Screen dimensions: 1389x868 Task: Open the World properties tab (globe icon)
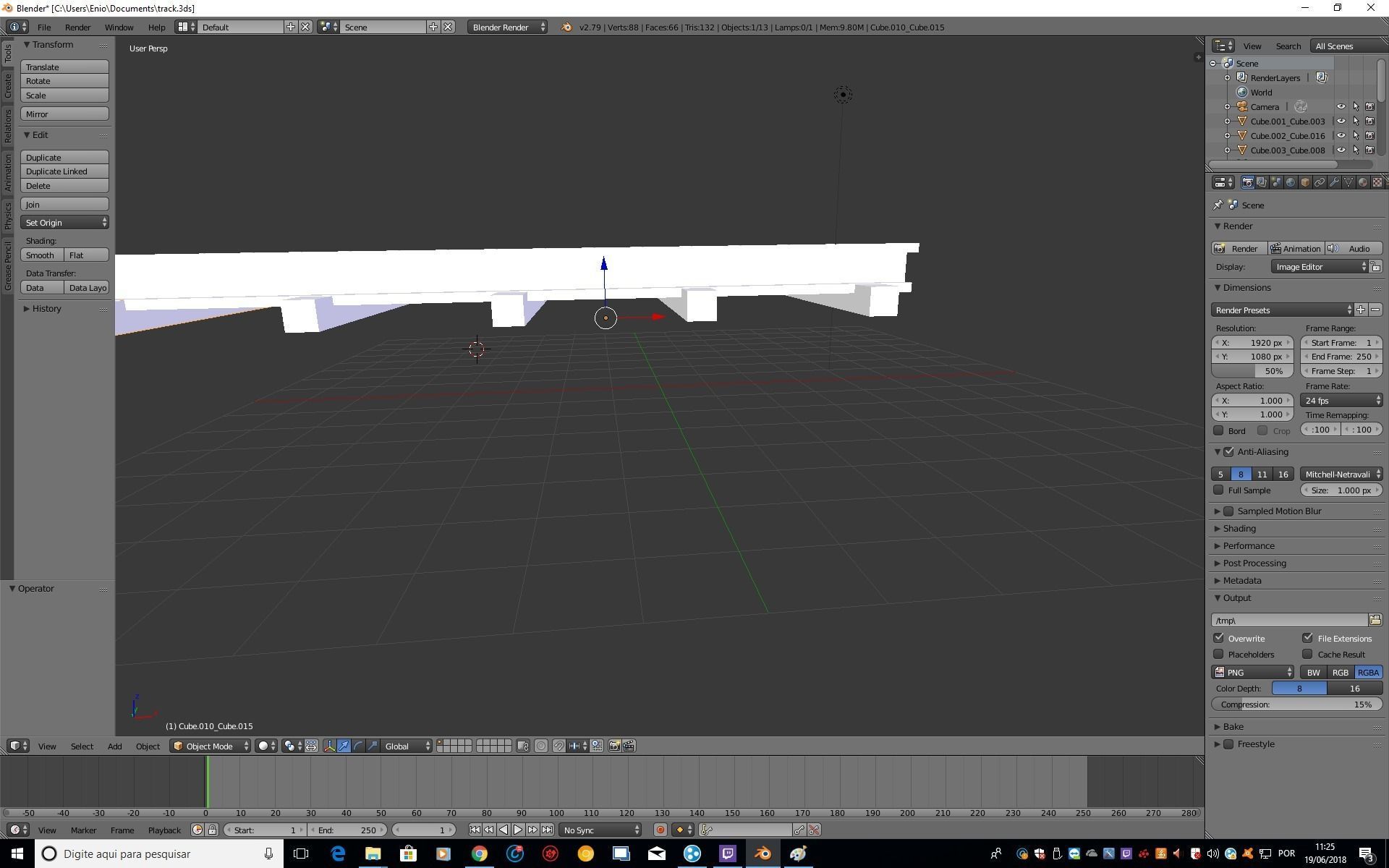(x=1290, y=182)
